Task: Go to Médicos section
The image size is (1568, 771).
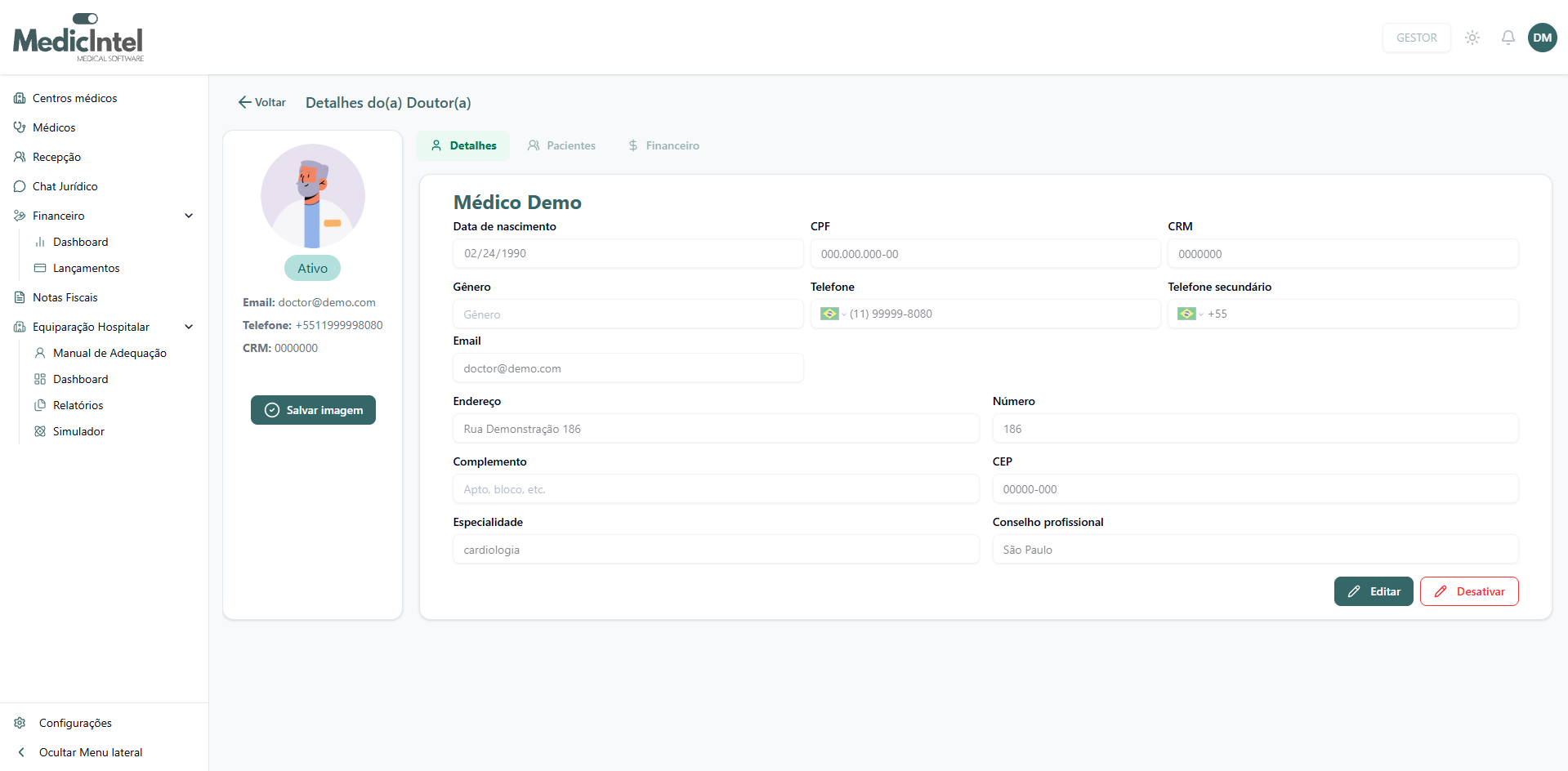Action: point(54,127)
